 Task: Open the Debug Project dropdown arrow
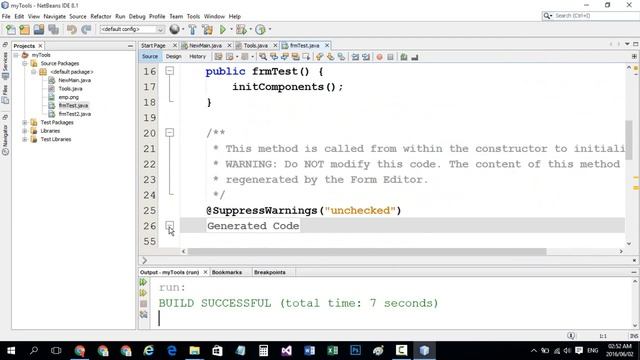[250, 29]
